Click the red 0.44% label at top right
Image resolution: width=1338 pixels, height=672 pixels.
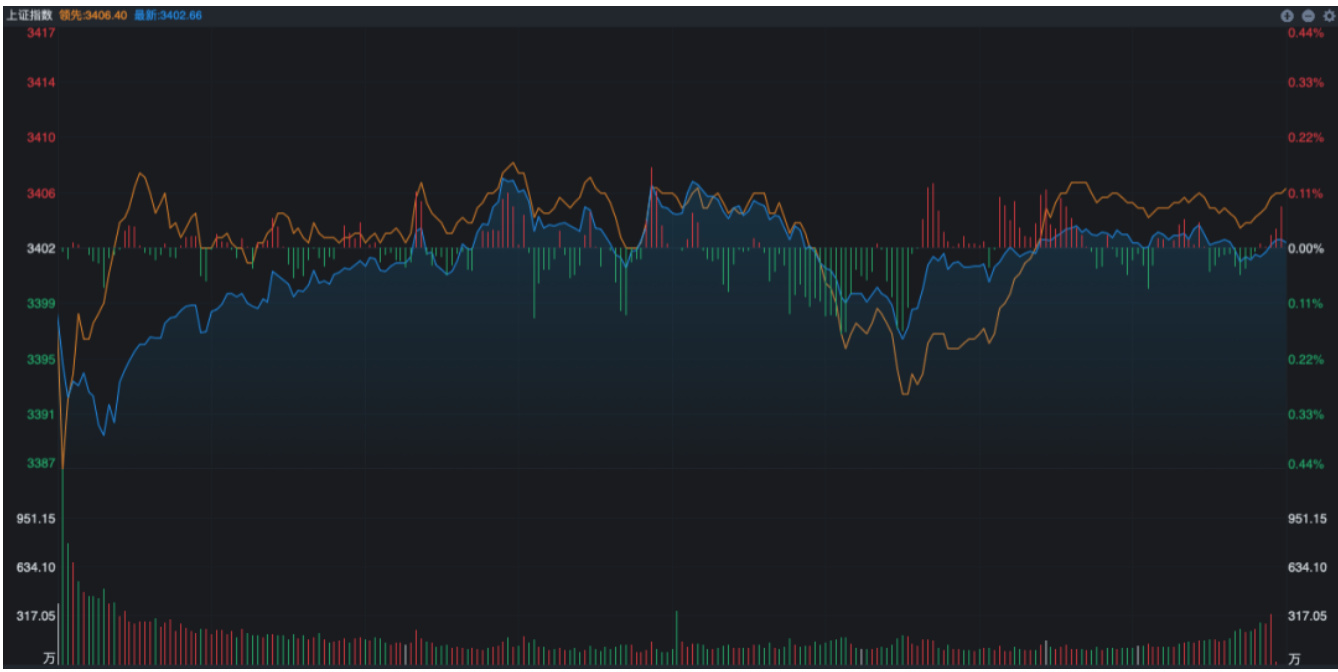click(1305, 33)
